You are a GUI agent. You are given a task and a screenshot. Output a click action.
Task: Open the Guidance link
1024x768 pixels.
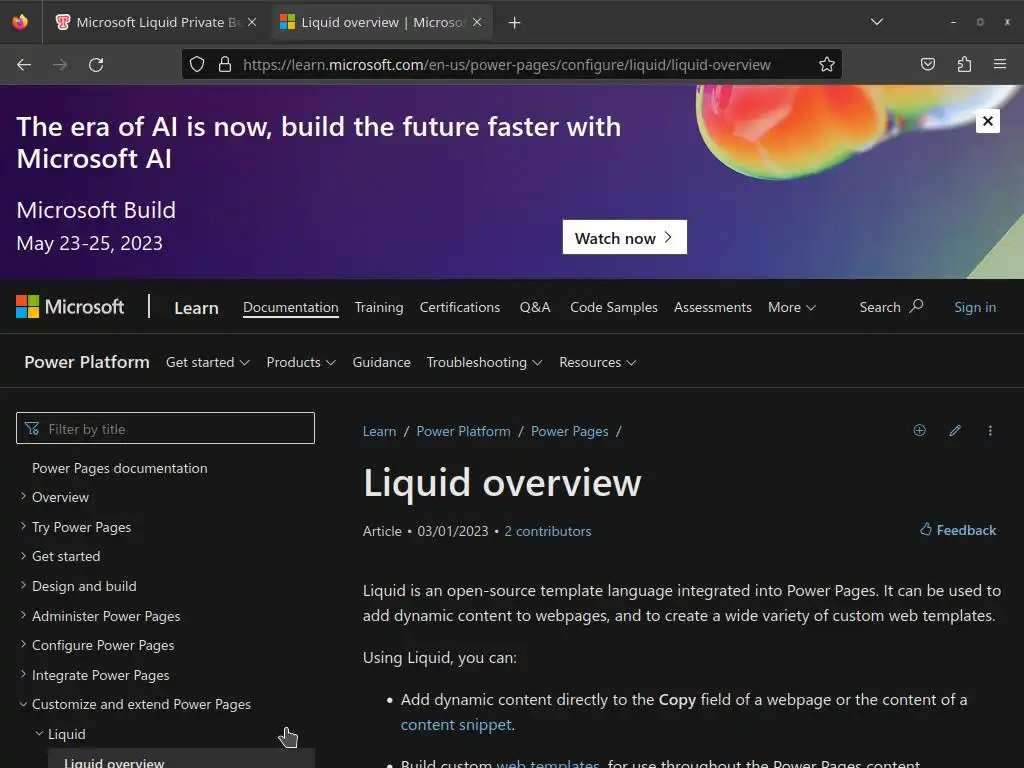pyautogui.click(x=381, y=362)
